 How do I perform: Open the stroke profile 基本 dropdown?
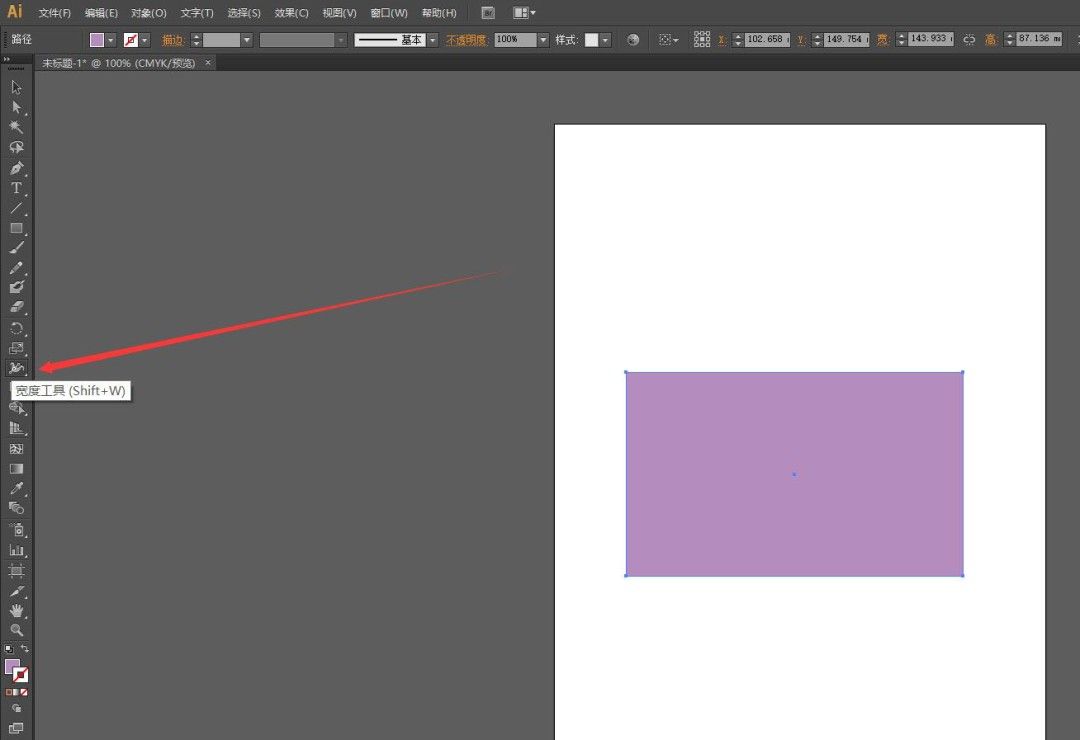tap(433, 40)
